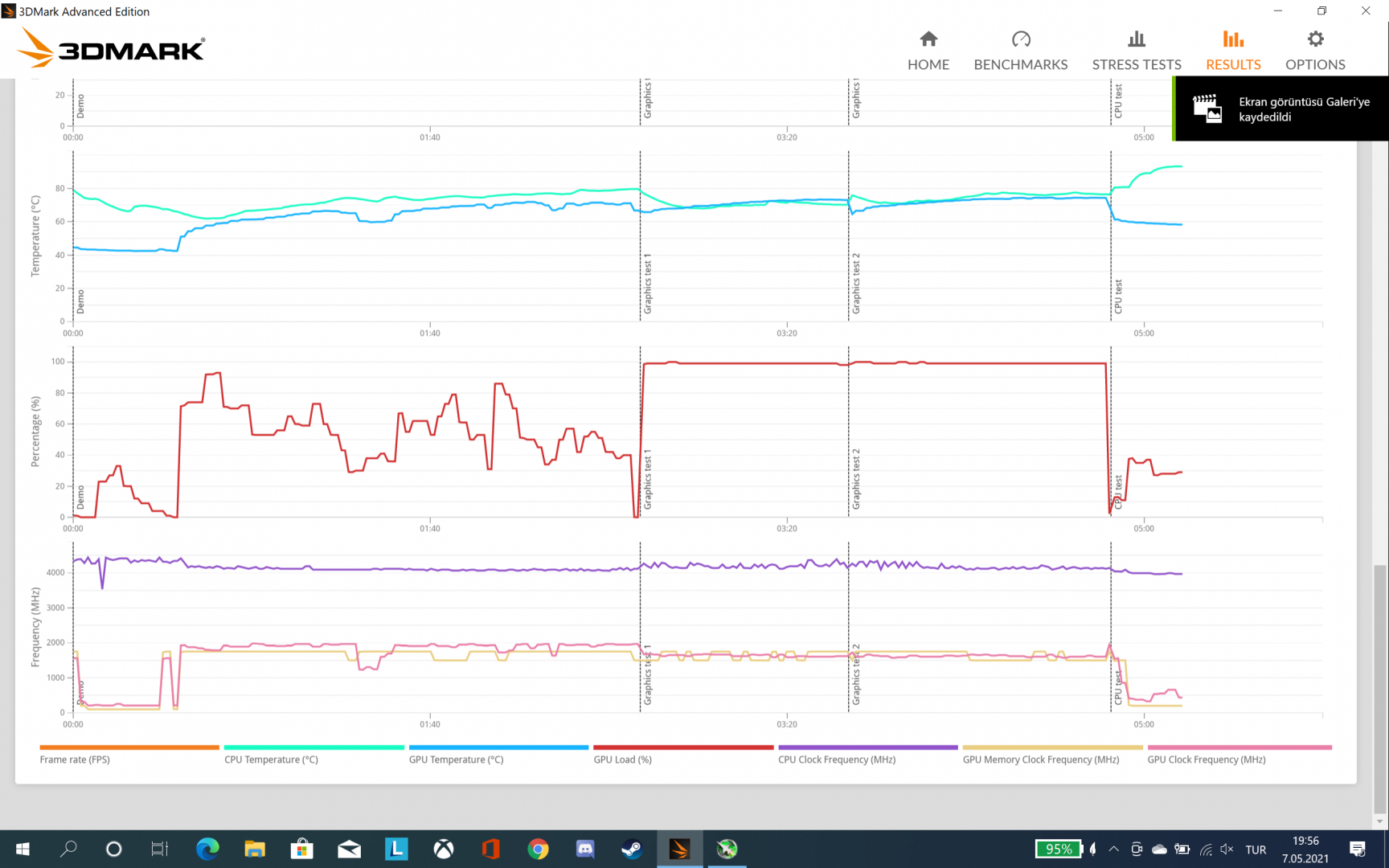This screenshot has height=868, width=1389.
Task: Click the Graphics test 2 marker in temperature chart
Action: coord(856,284)
